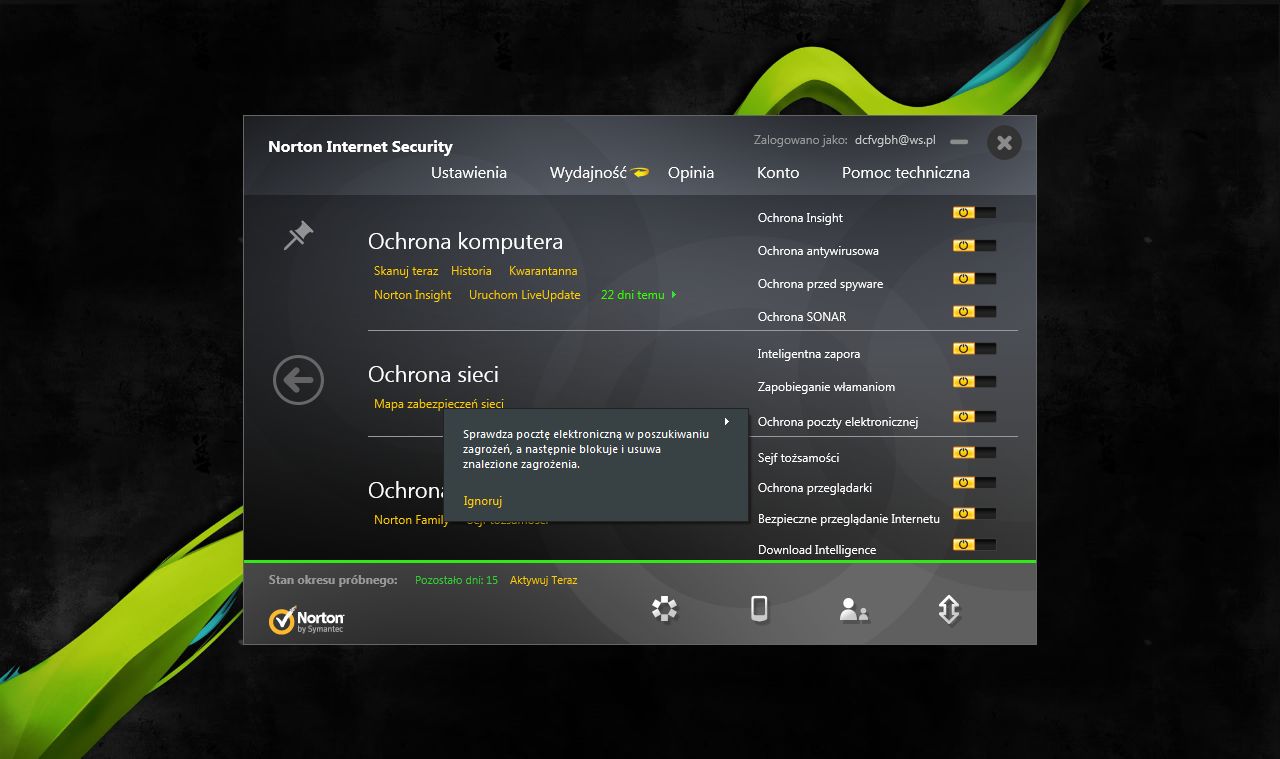Disable Ochrona przed spyware switch
This screenshot has height=759, width=1280.
click(975, 278)
